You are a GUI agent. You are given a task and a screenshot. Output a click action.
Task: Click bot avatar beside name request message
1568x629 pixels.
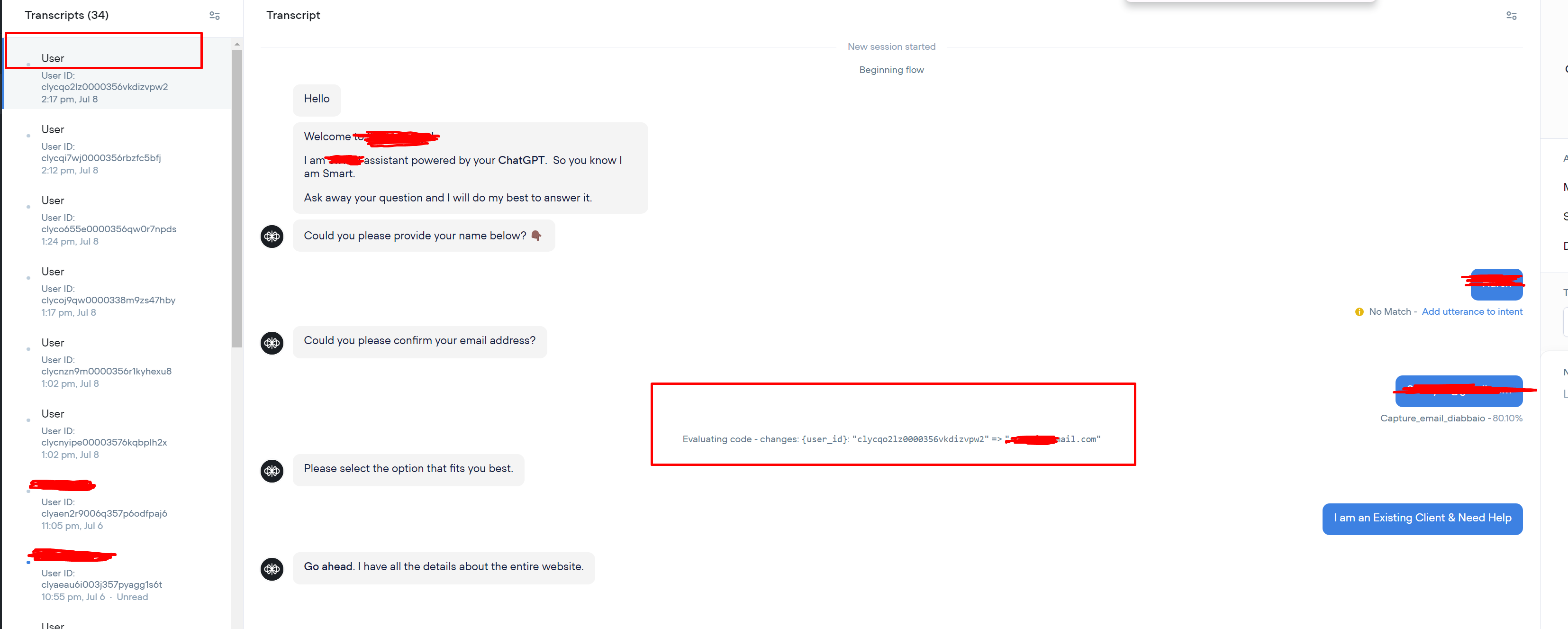tap(272, 236)
